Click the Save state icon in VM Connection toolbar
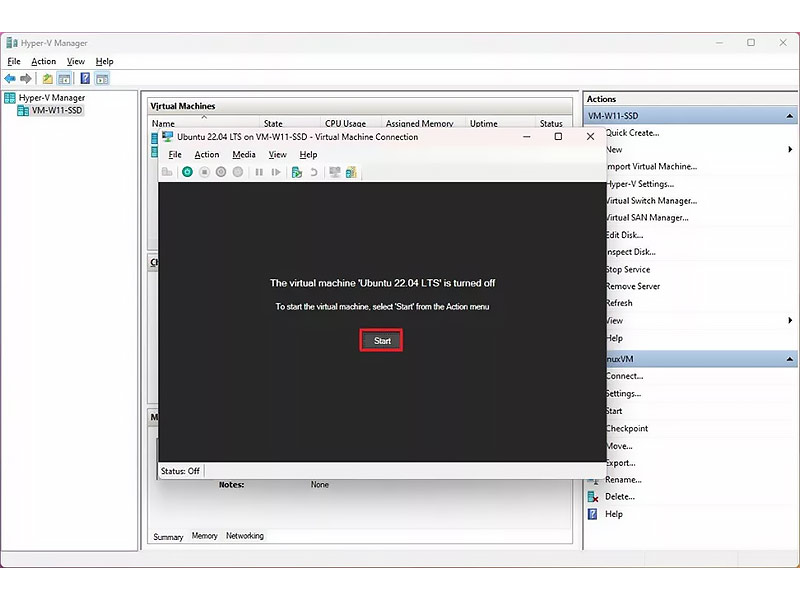The height and width of the screenshot is (600, 800). 238,172
